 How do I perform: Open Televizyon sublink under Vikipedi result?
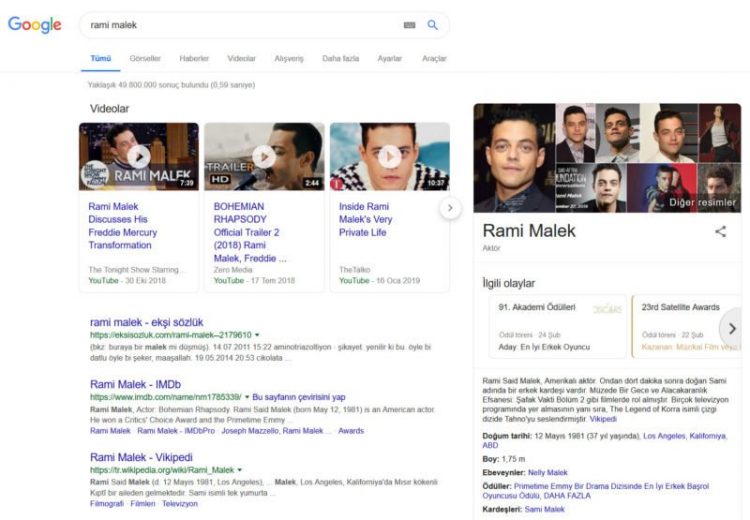coord(179,503)
